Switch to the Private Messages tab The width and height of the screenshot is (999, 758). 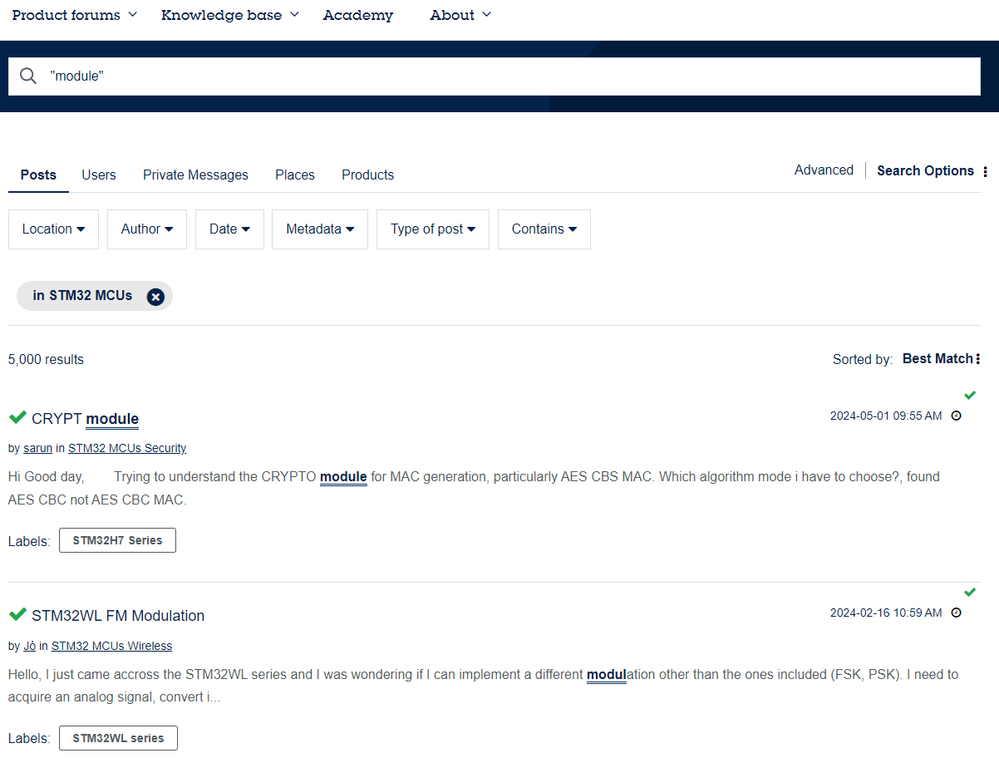click(x=196, y=175)
